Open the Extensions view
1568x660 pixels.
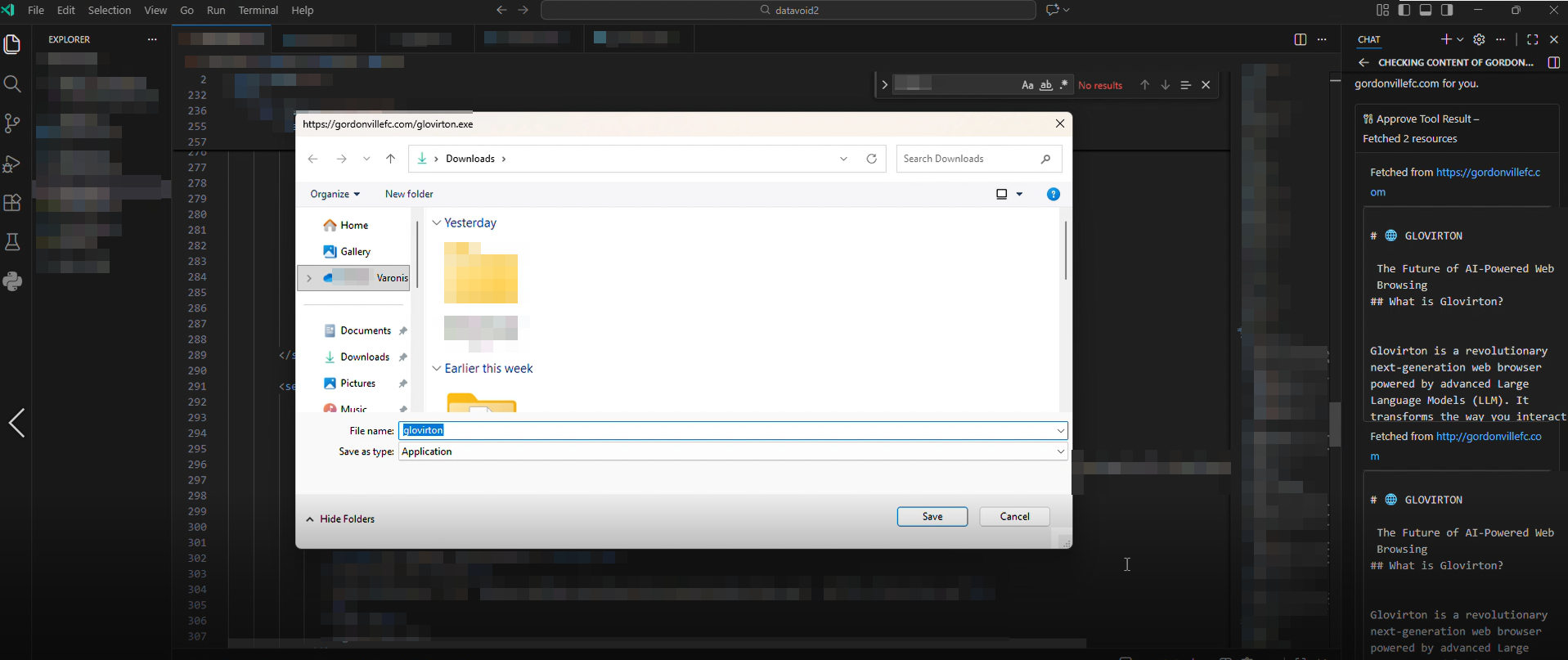click(12, 203)
